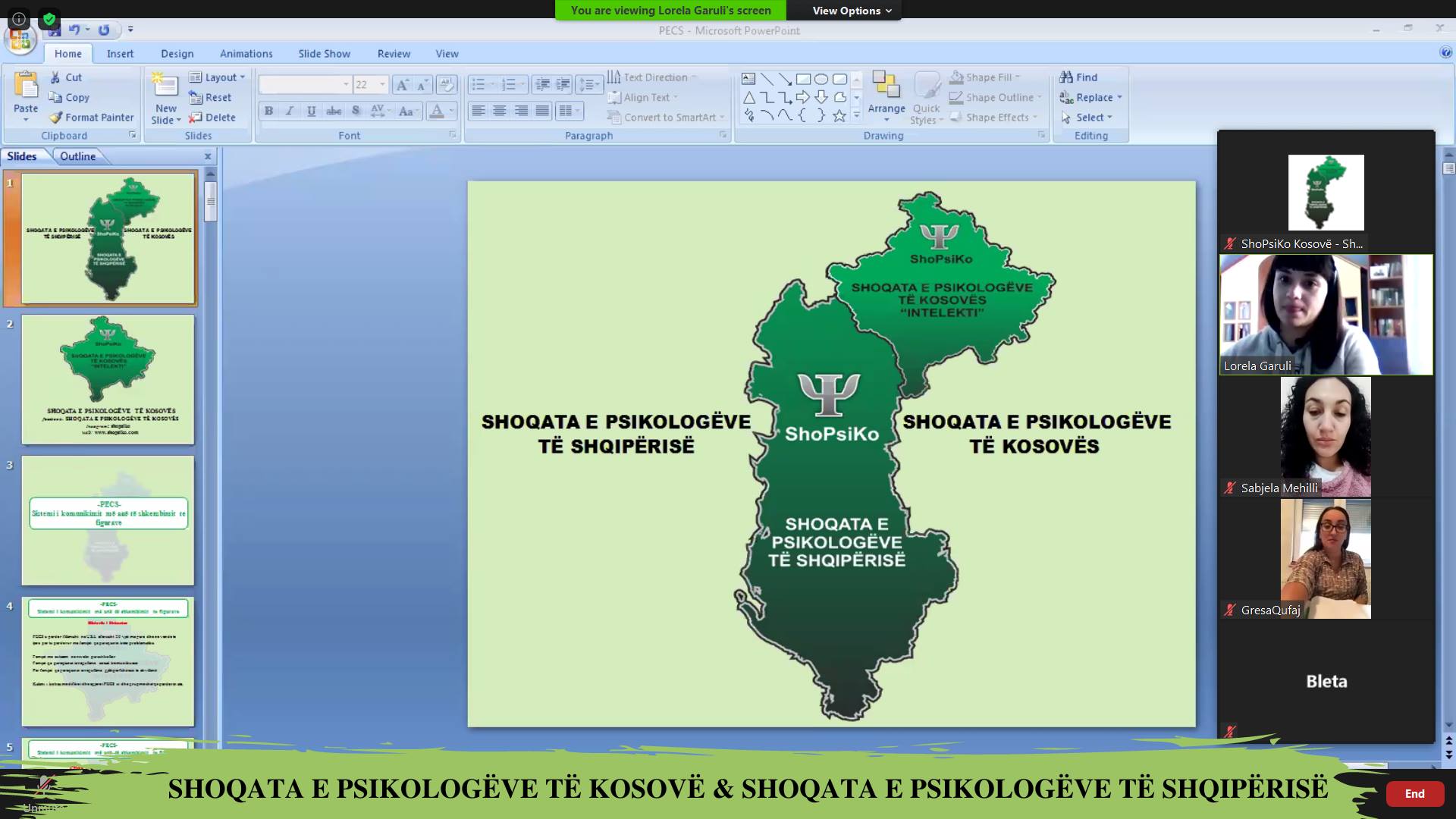Open the Font Color dropdown arrow

tap(451, 111)
